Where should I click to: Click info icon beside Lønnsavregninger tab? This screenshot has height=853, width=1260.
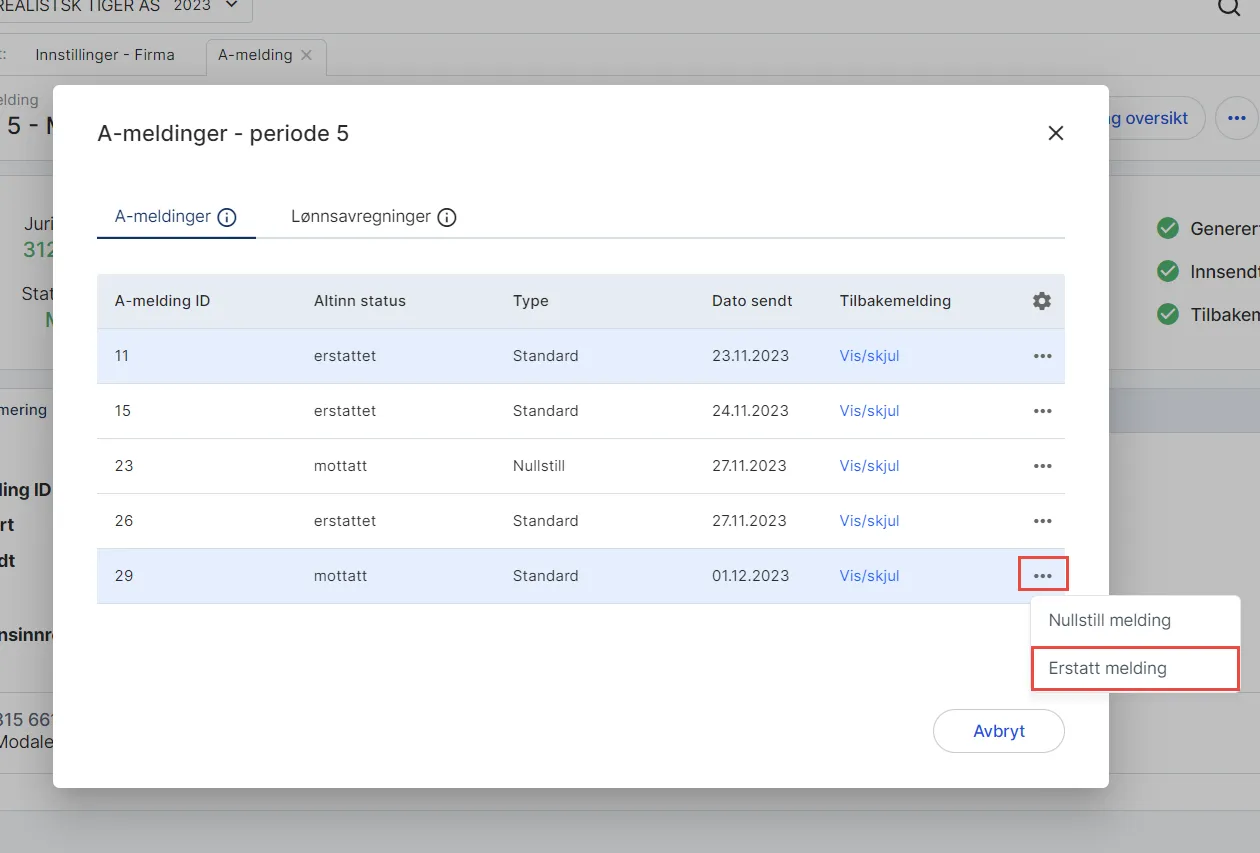click(447, 217)
